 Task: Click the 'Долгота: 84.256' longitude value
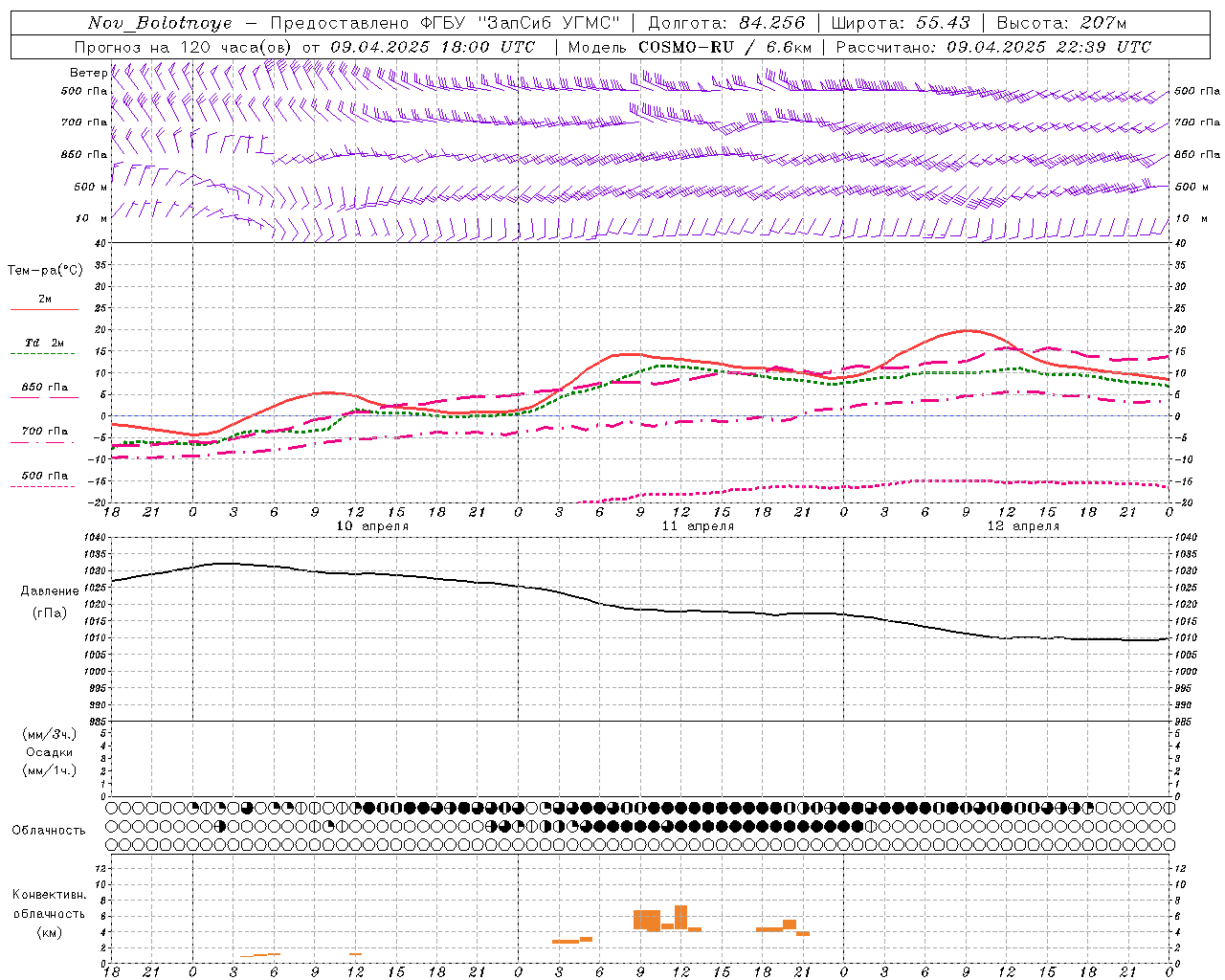click(726, 23)
